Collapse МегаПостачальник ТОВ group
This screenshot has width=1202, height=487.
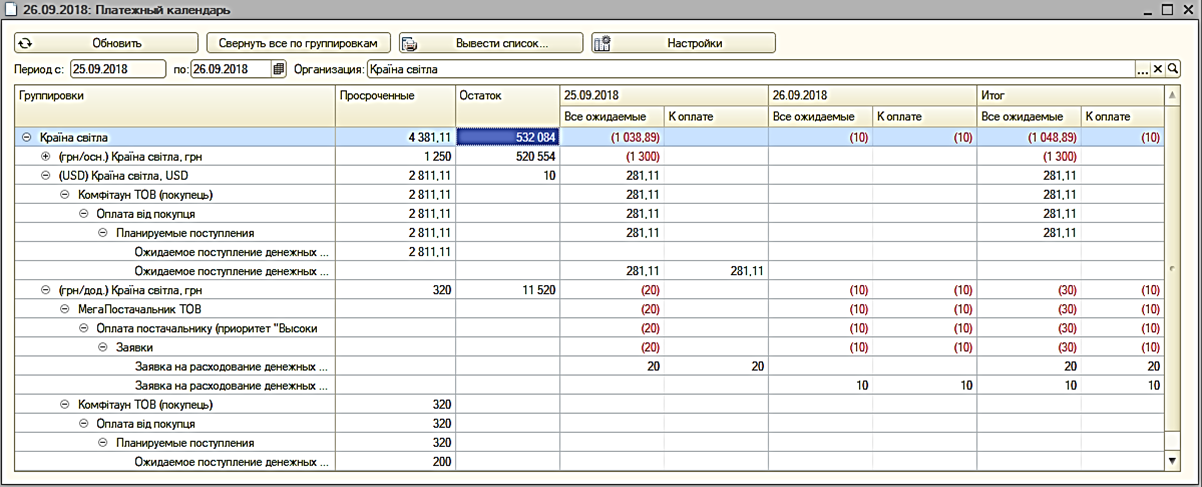[x=65, y=309]
